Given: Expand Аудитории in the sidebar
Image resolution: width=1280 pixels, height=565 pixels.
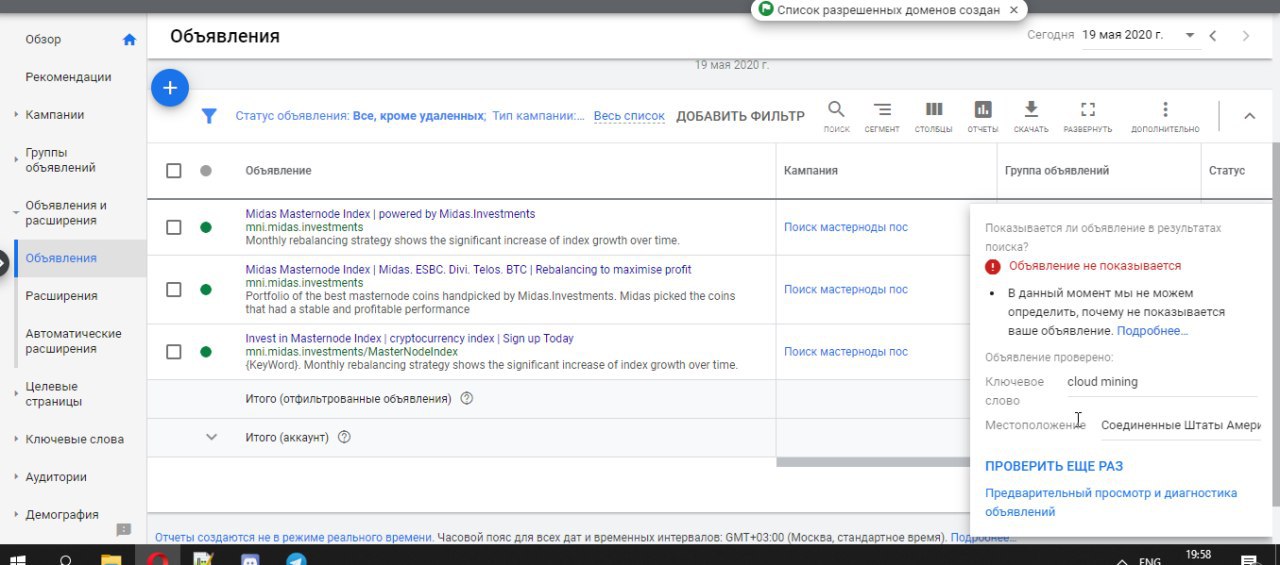Looking at the screenshot, I should 16,477.
